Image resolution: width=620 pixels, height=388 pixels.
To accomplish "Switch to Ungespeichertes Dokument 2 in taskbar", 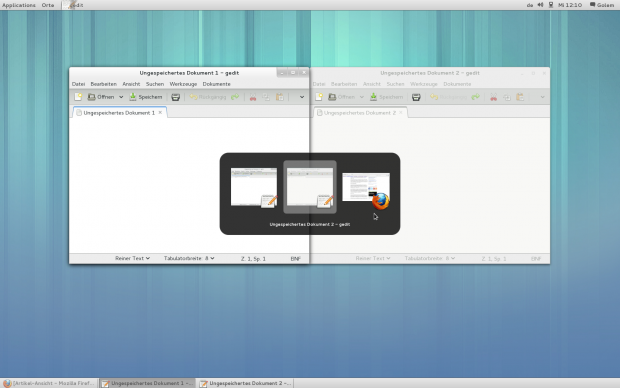I will coord(245,383).
